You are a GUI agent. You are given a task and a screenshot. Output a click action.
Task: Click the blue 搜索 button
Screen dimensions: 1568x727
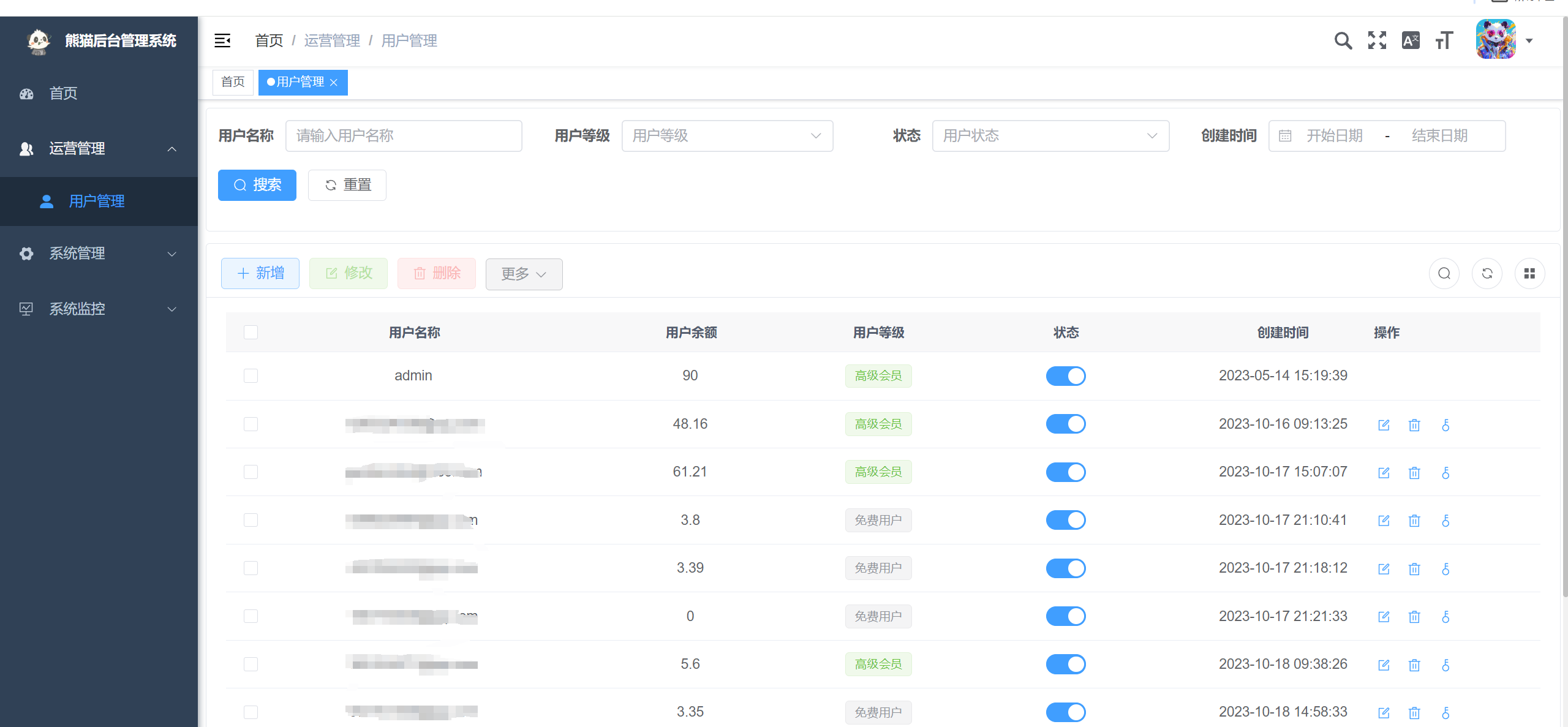tap(257, 185)
